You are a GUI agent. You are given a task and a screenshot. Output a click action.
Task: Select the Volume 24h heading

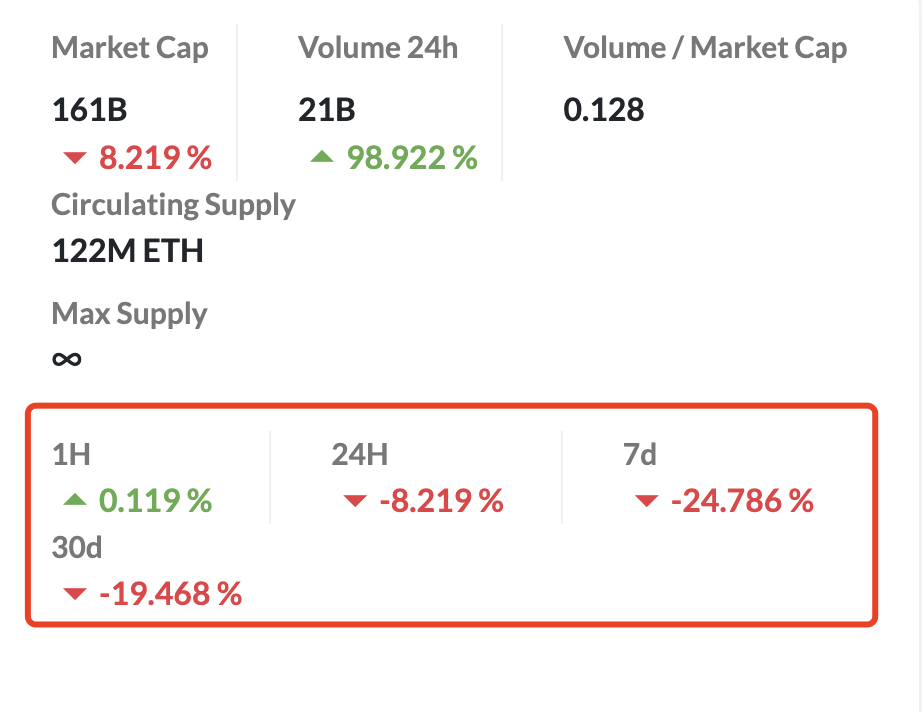(378, 48)
